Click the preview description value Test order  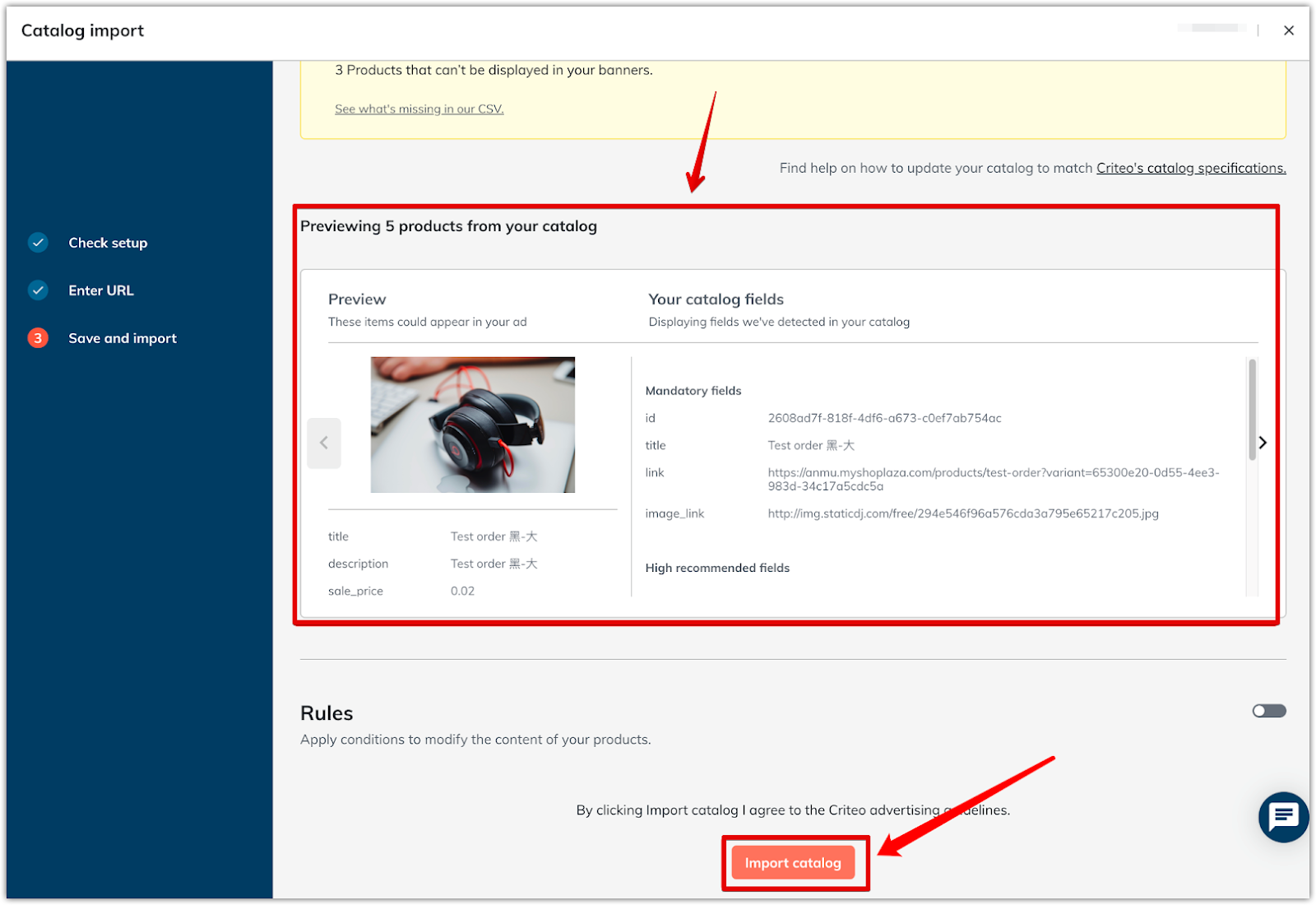pyautogui.click(x=493, y=564)
